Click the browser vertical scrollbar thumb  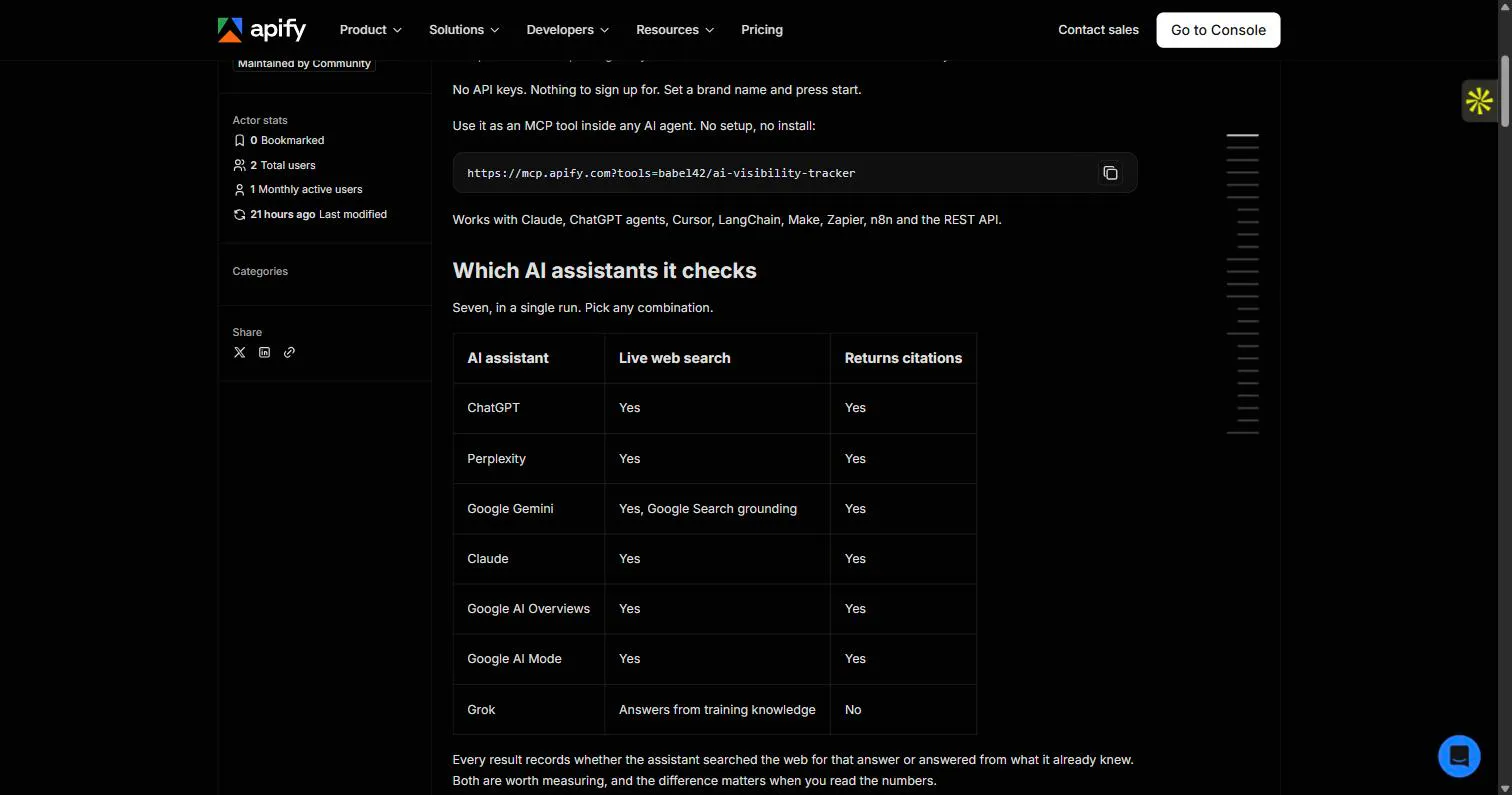[1504, 91]
